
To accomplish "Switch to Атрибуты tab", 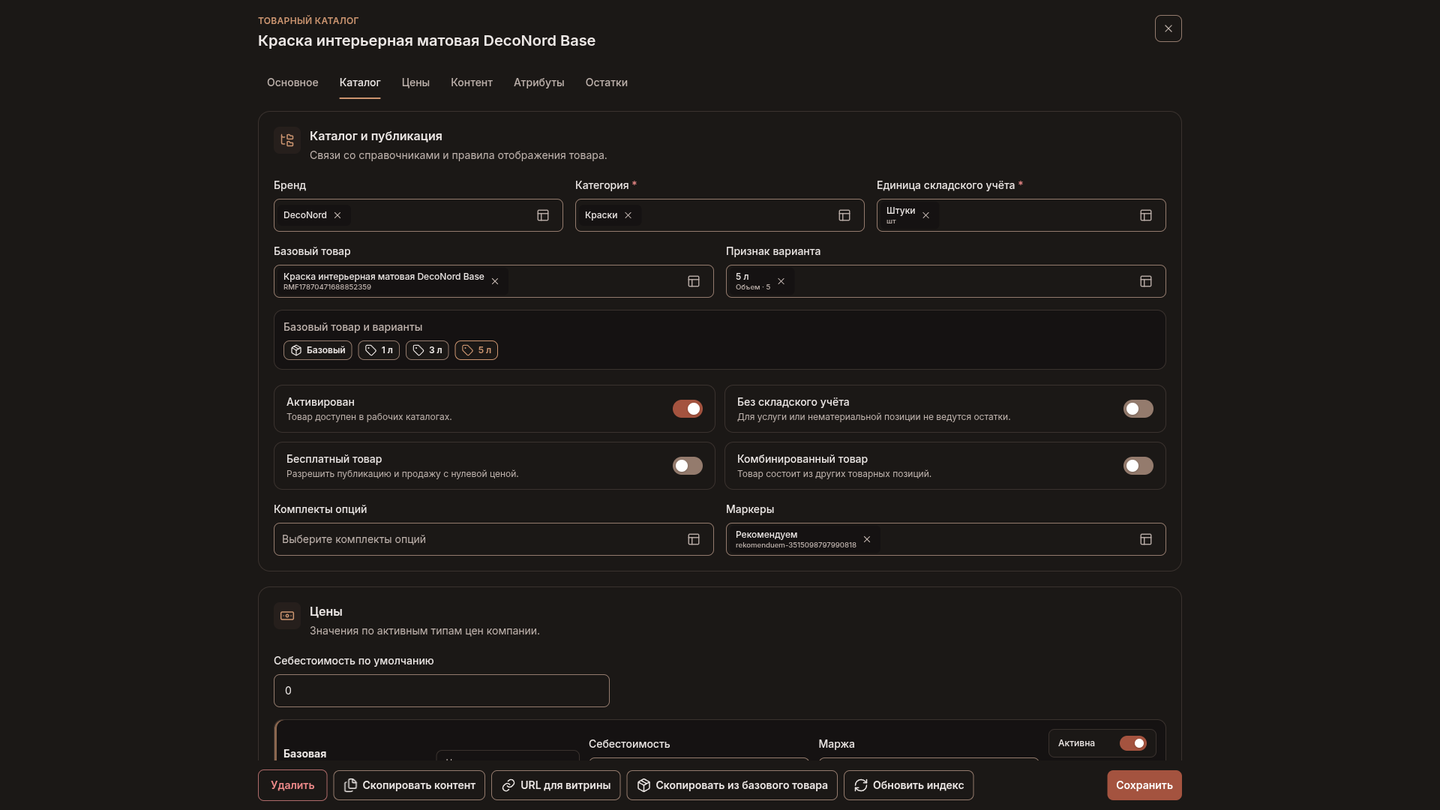I will (x=539, y=82).
